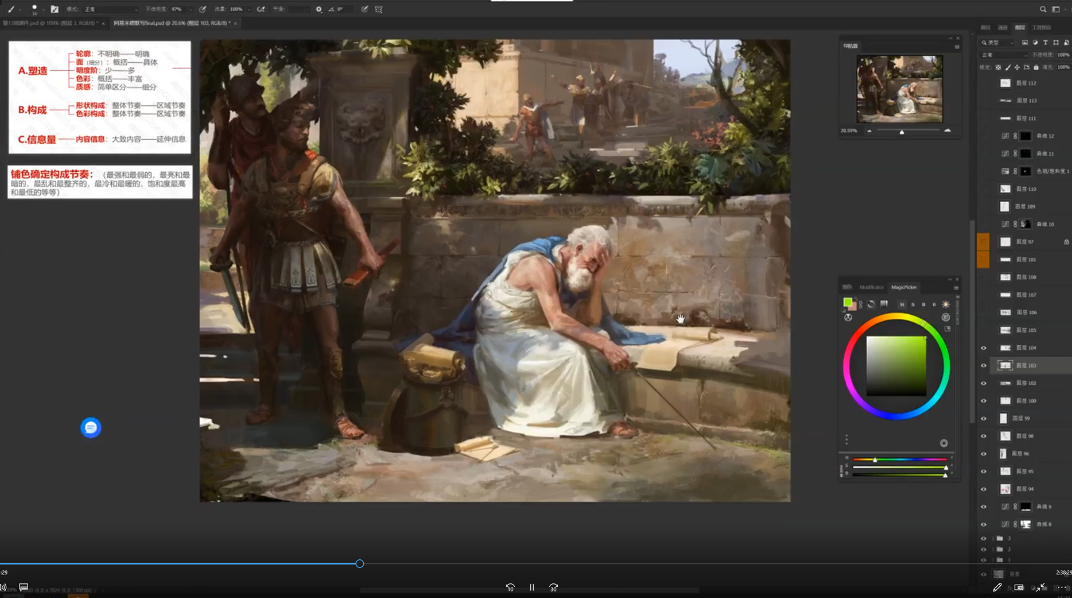Hide layer 99 via eye icon
Screen dimensions: 1072x598
(x=984, y=418)
